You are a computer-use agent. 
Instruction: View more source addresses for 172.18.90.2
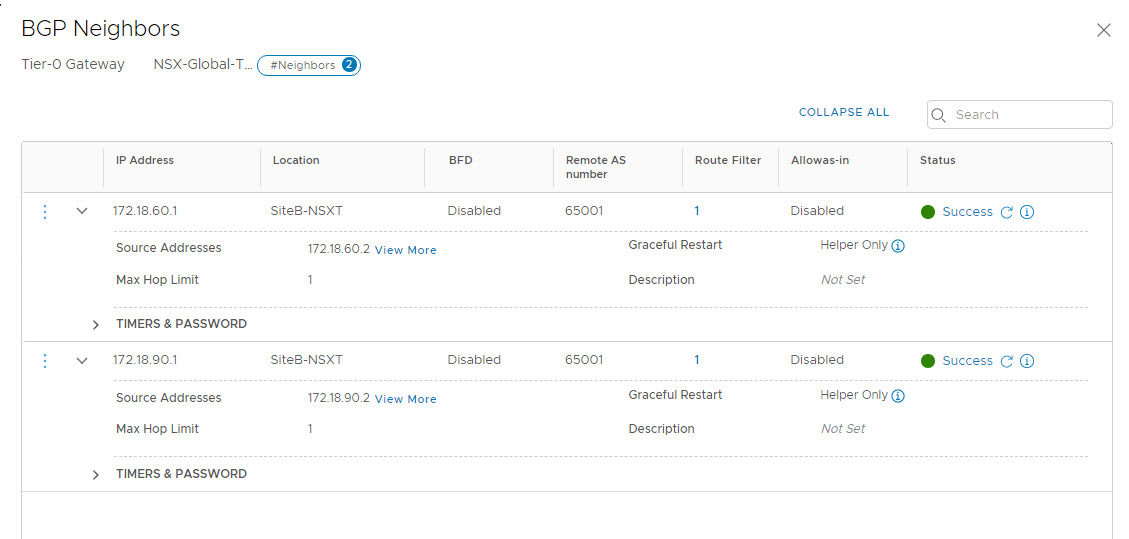[x=405, y=399]
